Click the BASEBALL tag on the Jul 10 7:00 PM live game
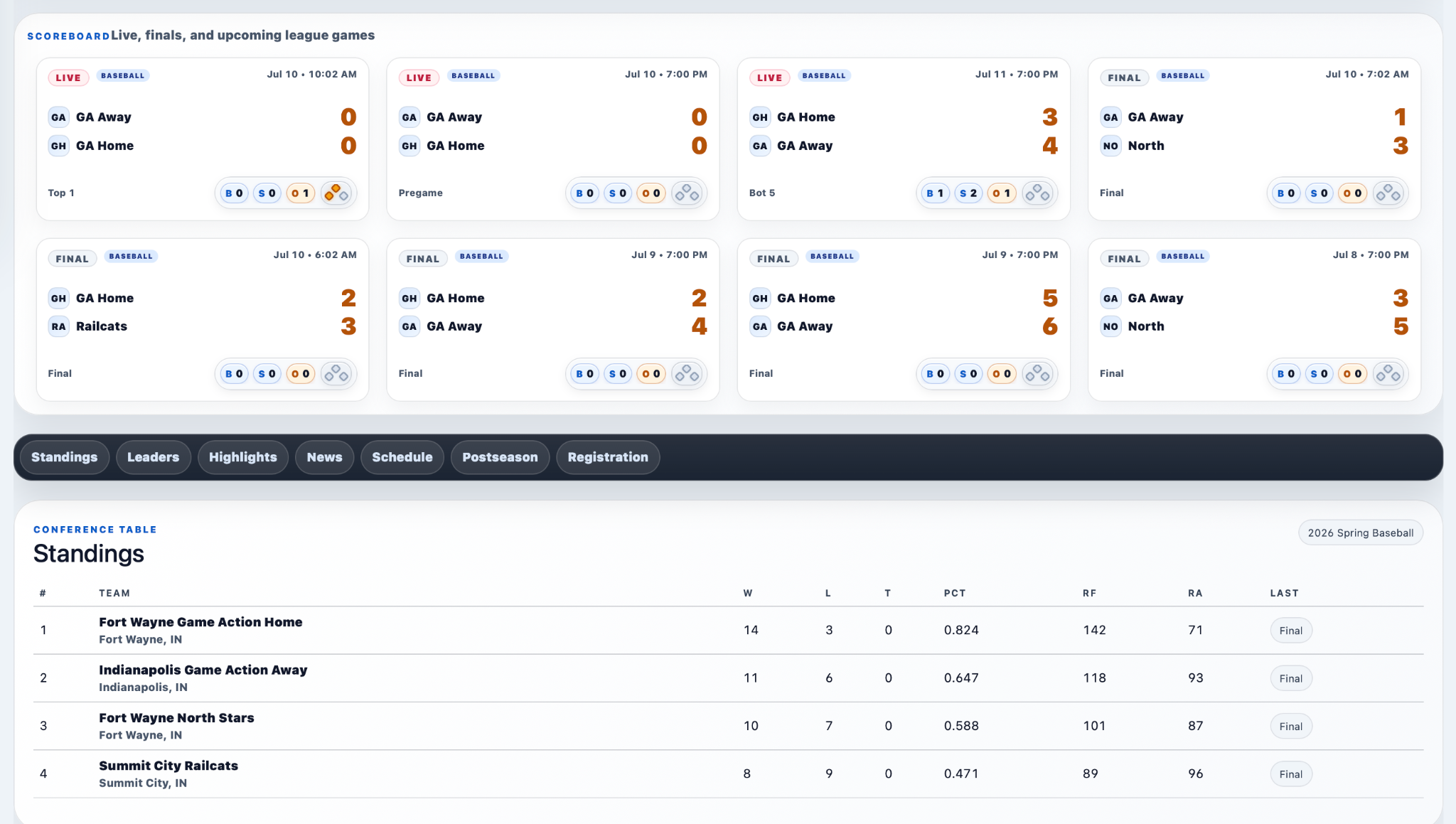This screenshot has height=824, width=1456. pos(473,76)
